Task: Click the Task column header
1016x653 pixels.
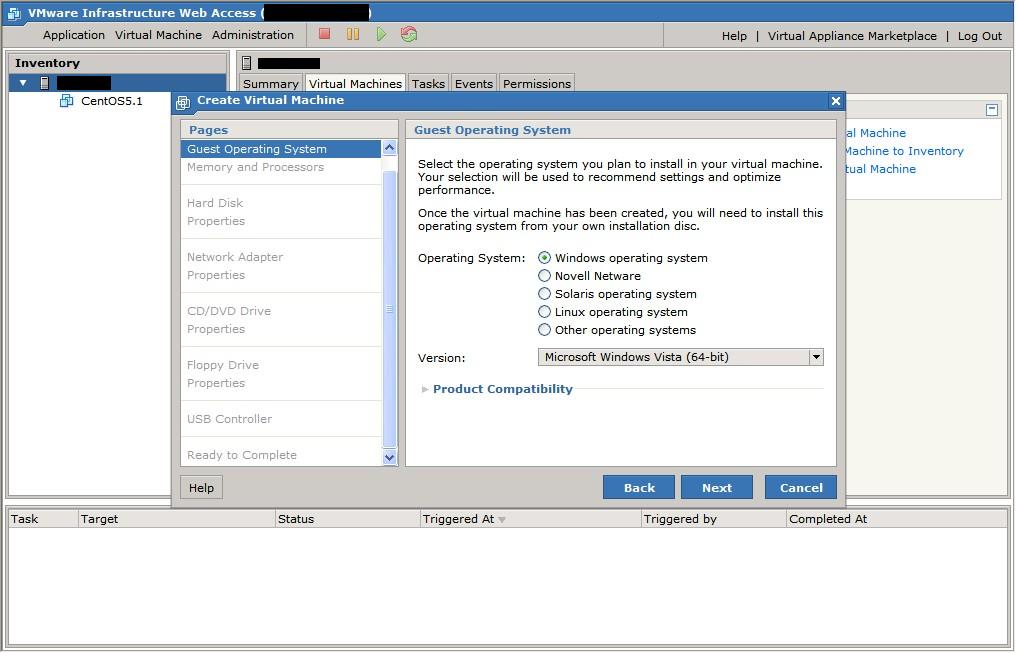Action: pyautogui.click(x=43, y=519)
